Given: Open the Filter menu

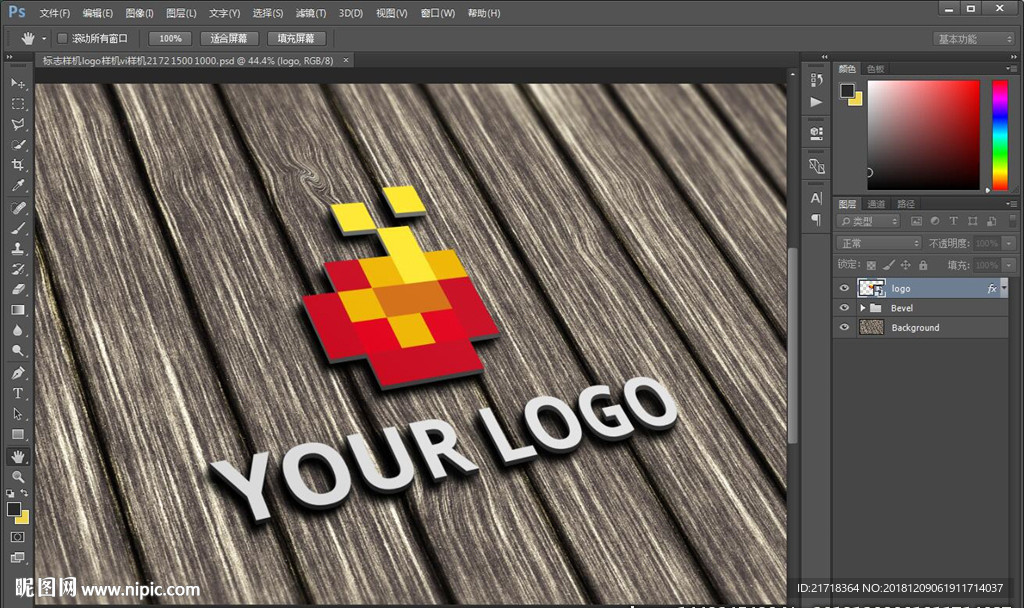Looking at the screenshot, I should click(311, 13).
